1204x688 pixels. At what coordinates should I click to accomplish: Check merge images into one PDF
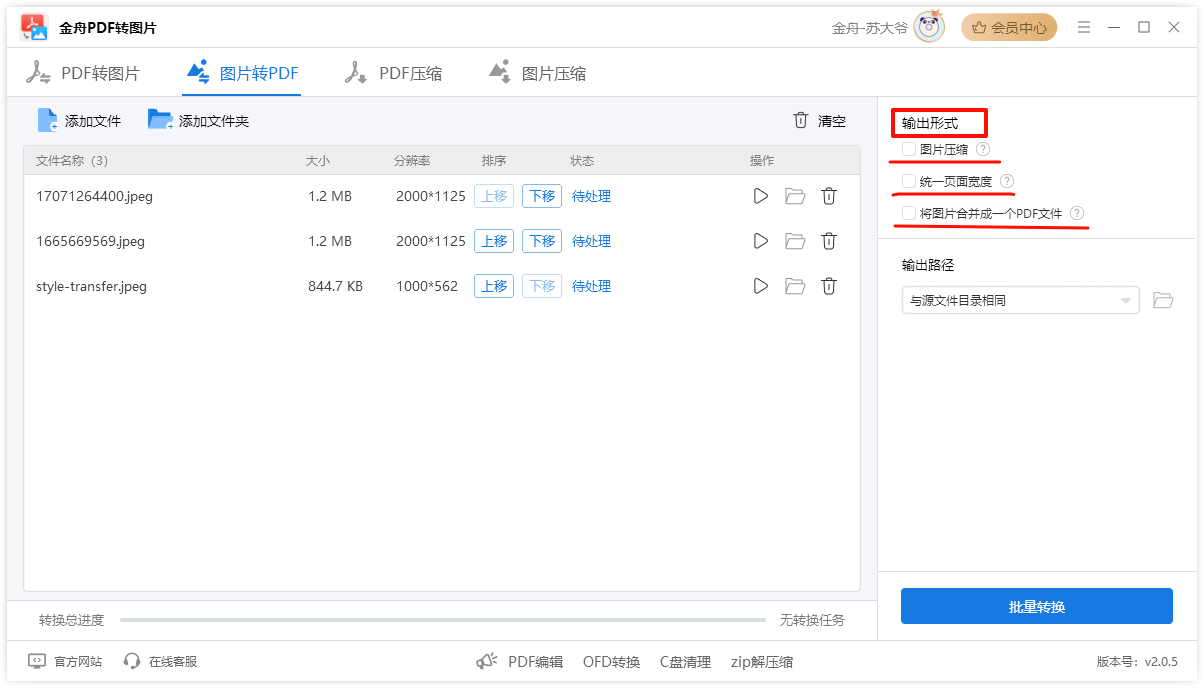pyautogui.click(x=908, y=213)
